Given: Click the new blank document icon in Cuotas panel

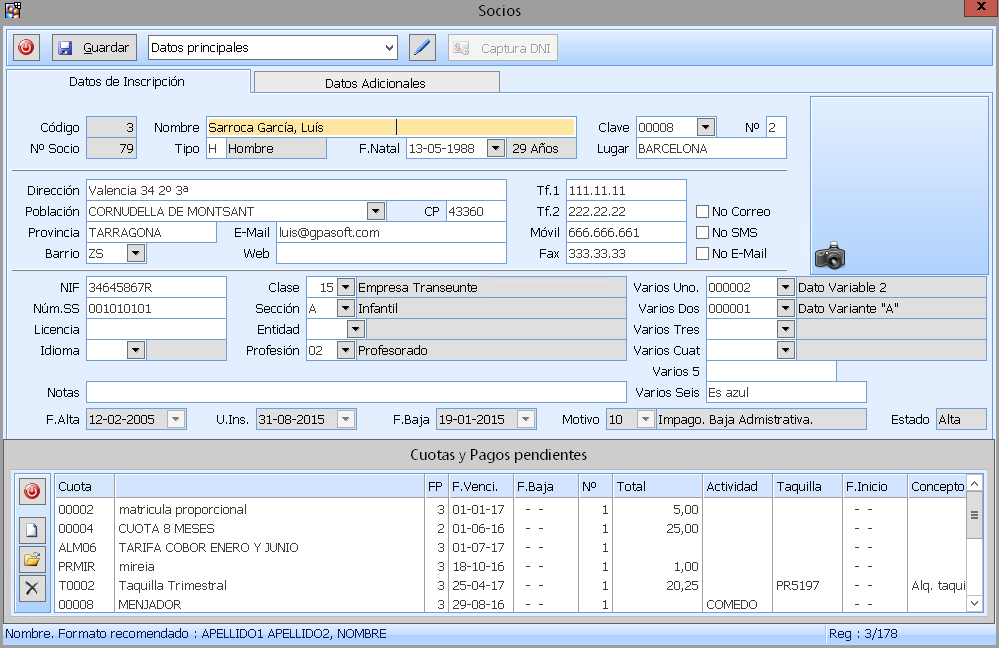Looking at the screenshot, I should [32, 531].
